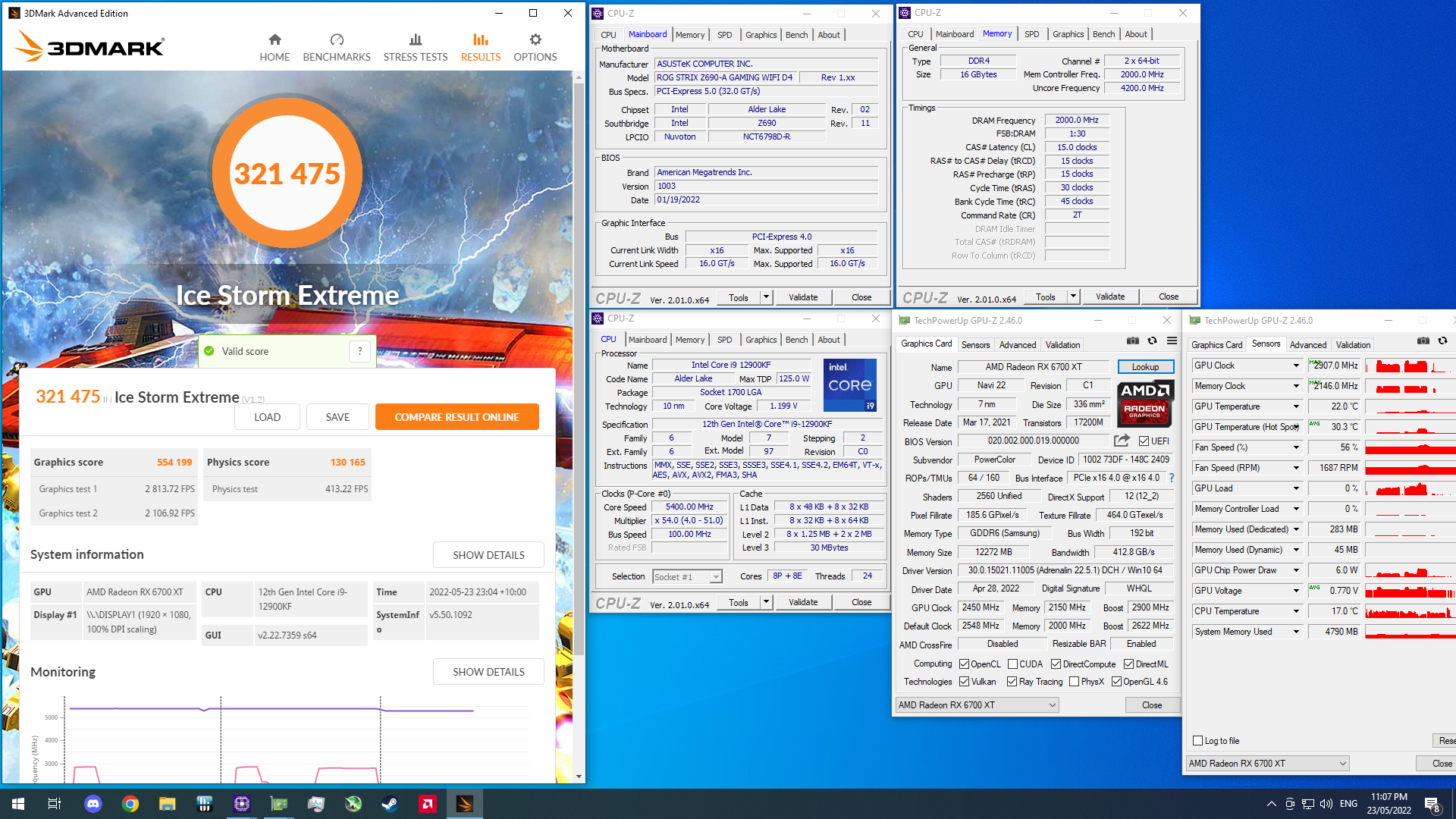The width and height of the screenshot is (1456, 819).
Task: Show details for System information
Action: (488, 555)
